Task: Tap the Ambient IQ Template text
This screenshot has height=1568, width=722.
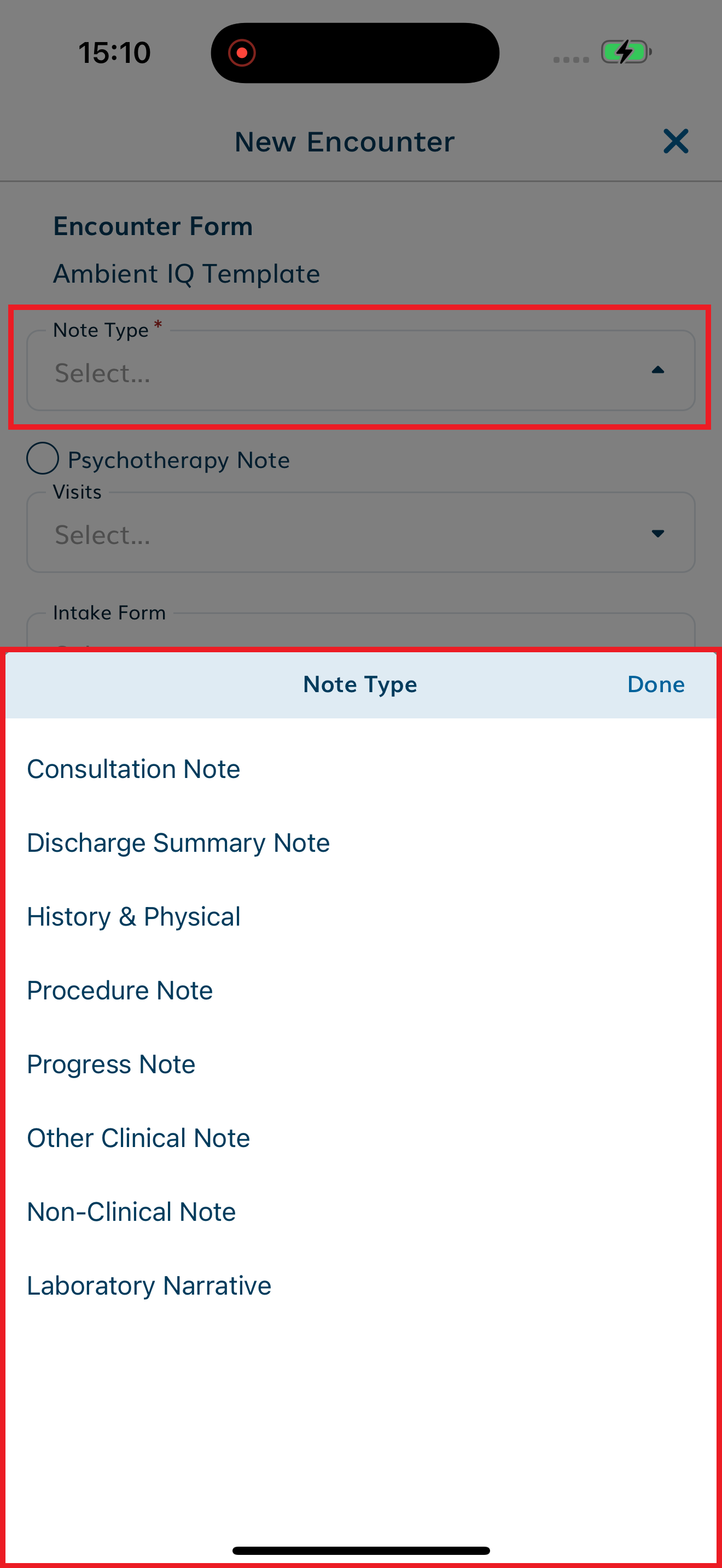Action: 187,274
